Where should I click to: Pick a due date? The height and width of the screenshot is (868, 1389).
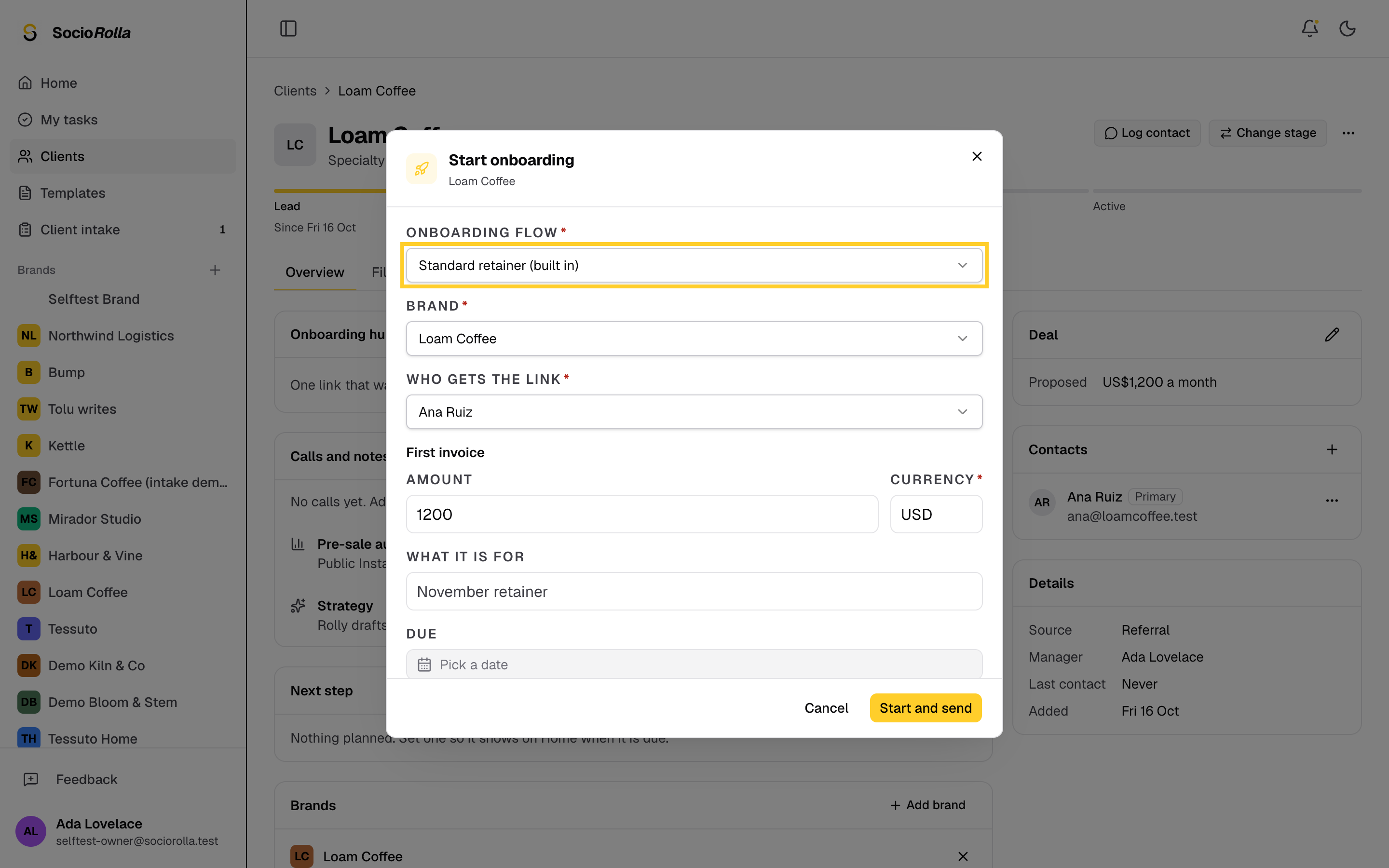coord(694,664)
